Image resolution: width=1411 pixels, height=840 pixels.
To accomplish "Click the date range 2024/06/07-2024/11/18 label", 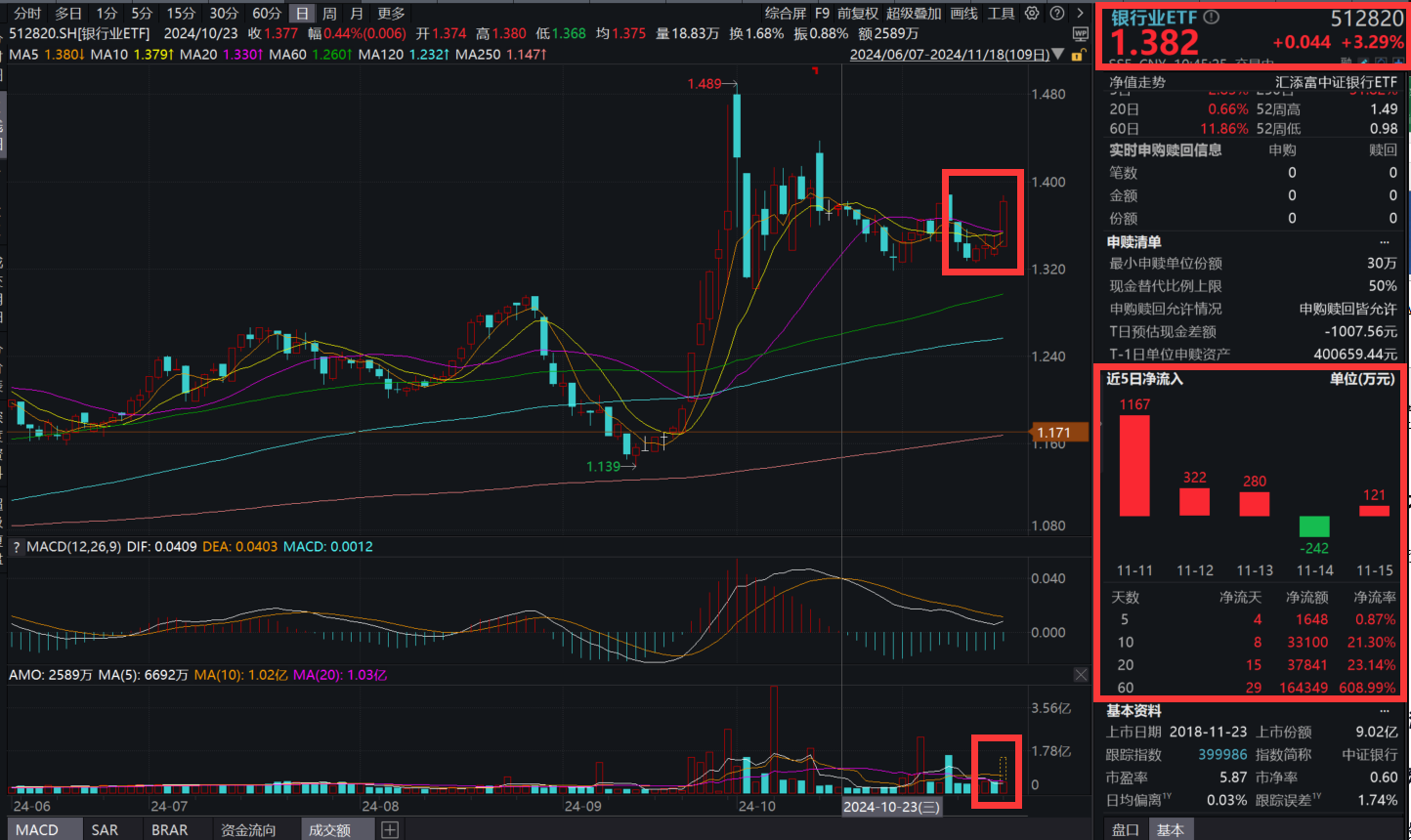I will [950, 55].
